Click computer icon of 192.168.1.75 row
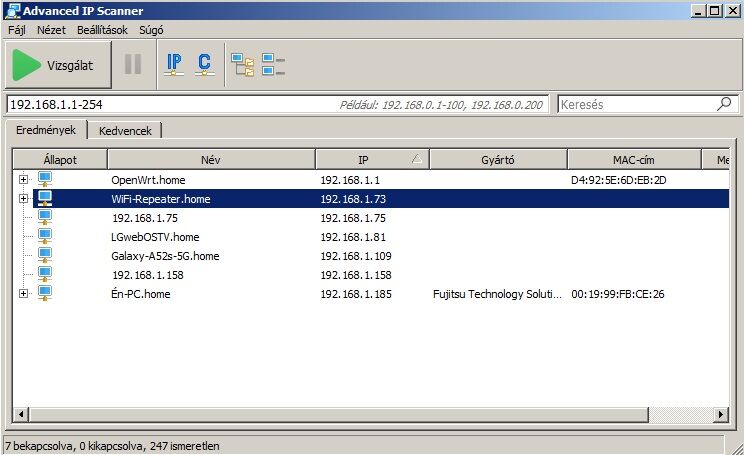The image size is (744, 455). (x=45, y=217)
